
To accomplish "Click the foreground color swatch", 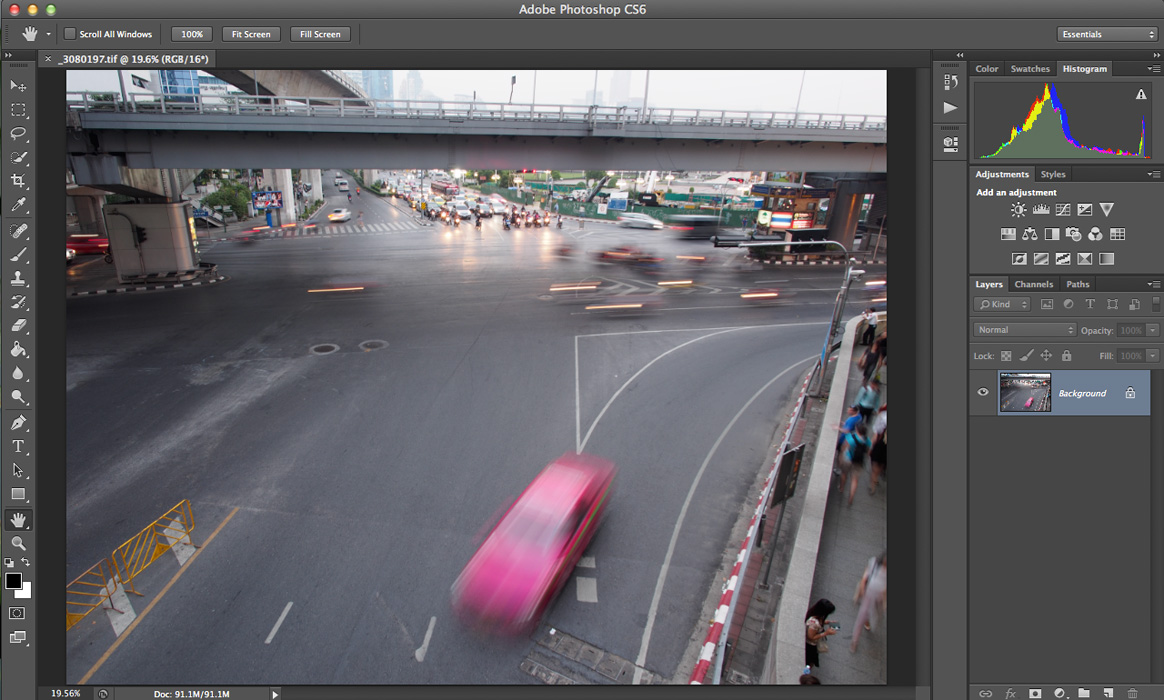I will [x=14, y=581].
